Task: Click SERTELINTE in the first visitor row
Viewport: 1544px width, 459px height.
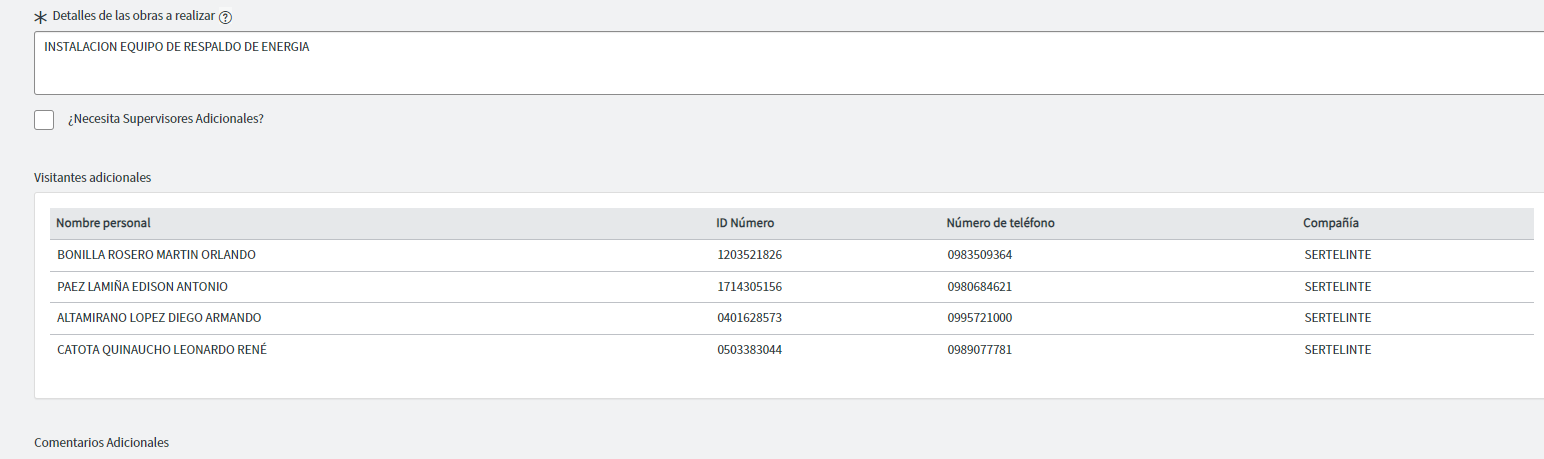Action: pyautogui.click(x=1338, y=255)
